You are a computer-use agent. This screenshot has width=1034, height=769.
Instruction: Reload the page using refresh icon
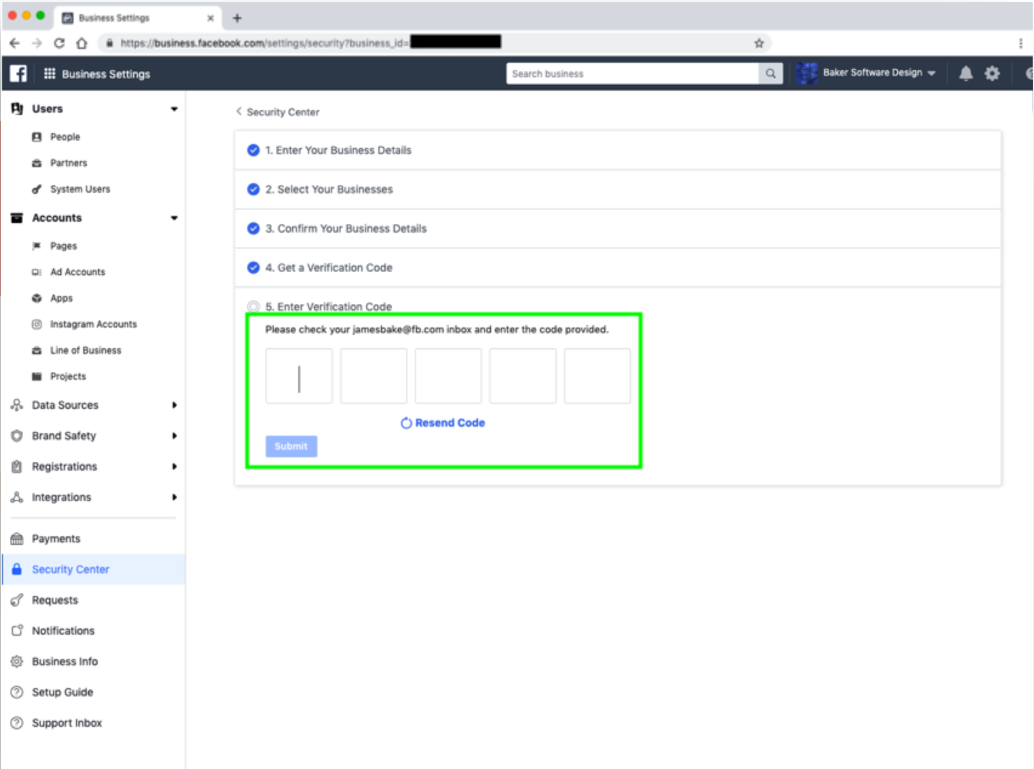(59, 43)
